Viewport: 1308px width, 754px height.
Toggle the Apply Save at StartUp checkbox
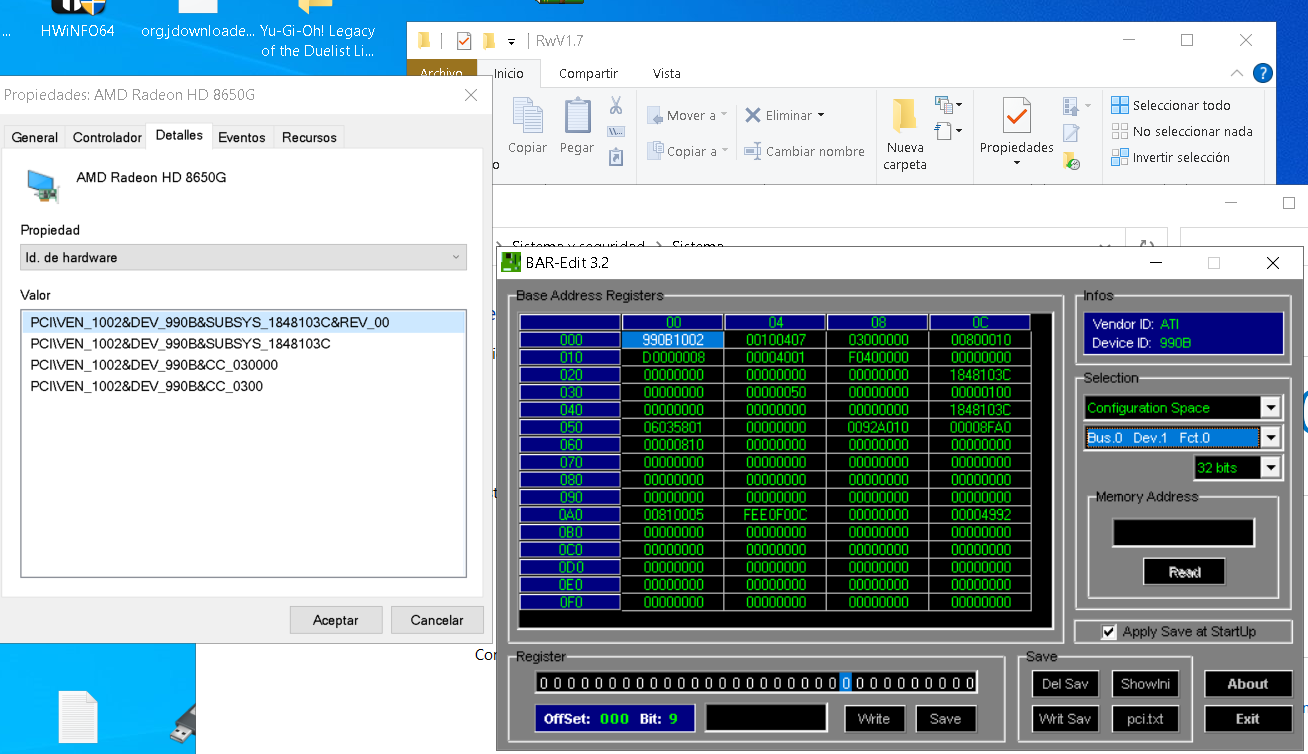tap(1108, 632)
